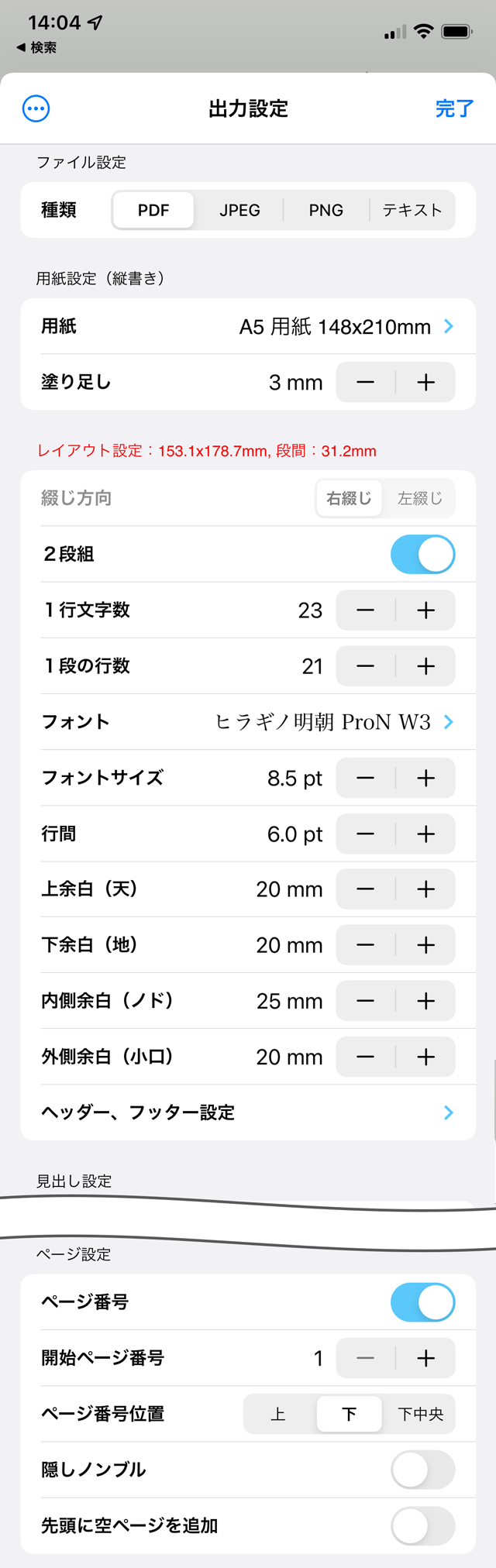The image size is (496, 1568).
Task: Open ヘッダー、フッター設定 row
Action: click(248, 1112)
